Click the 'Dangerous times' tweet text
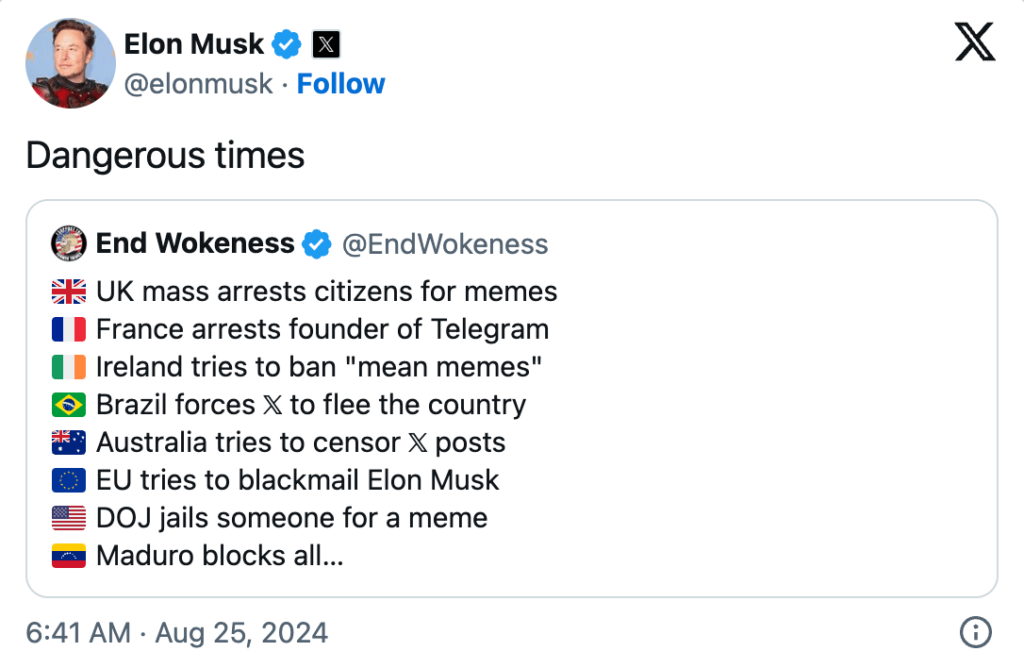This screenshot has width=1024, height=668. click(165, 155)
